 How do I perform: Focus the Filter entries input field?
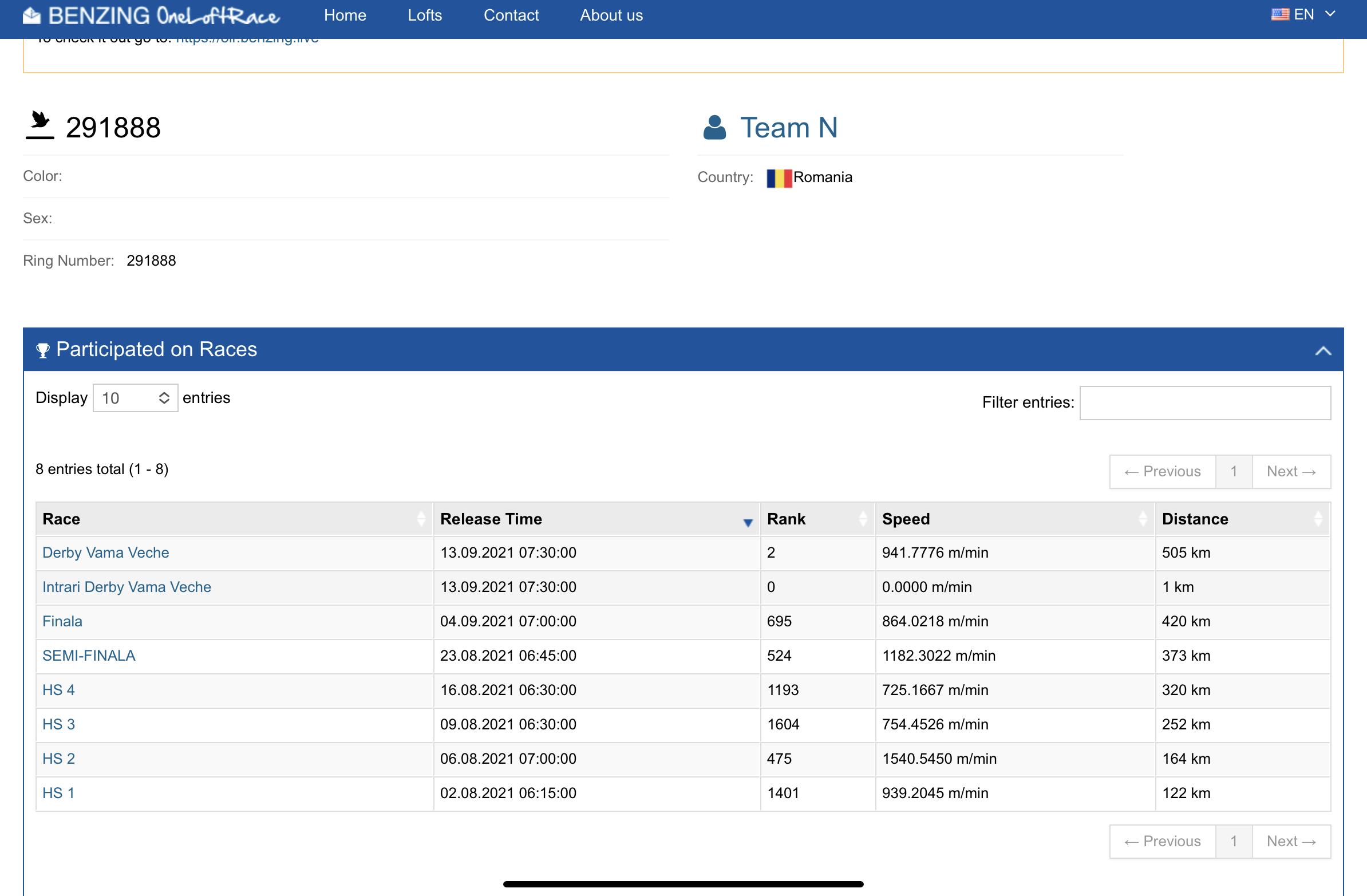(1204, 403)
